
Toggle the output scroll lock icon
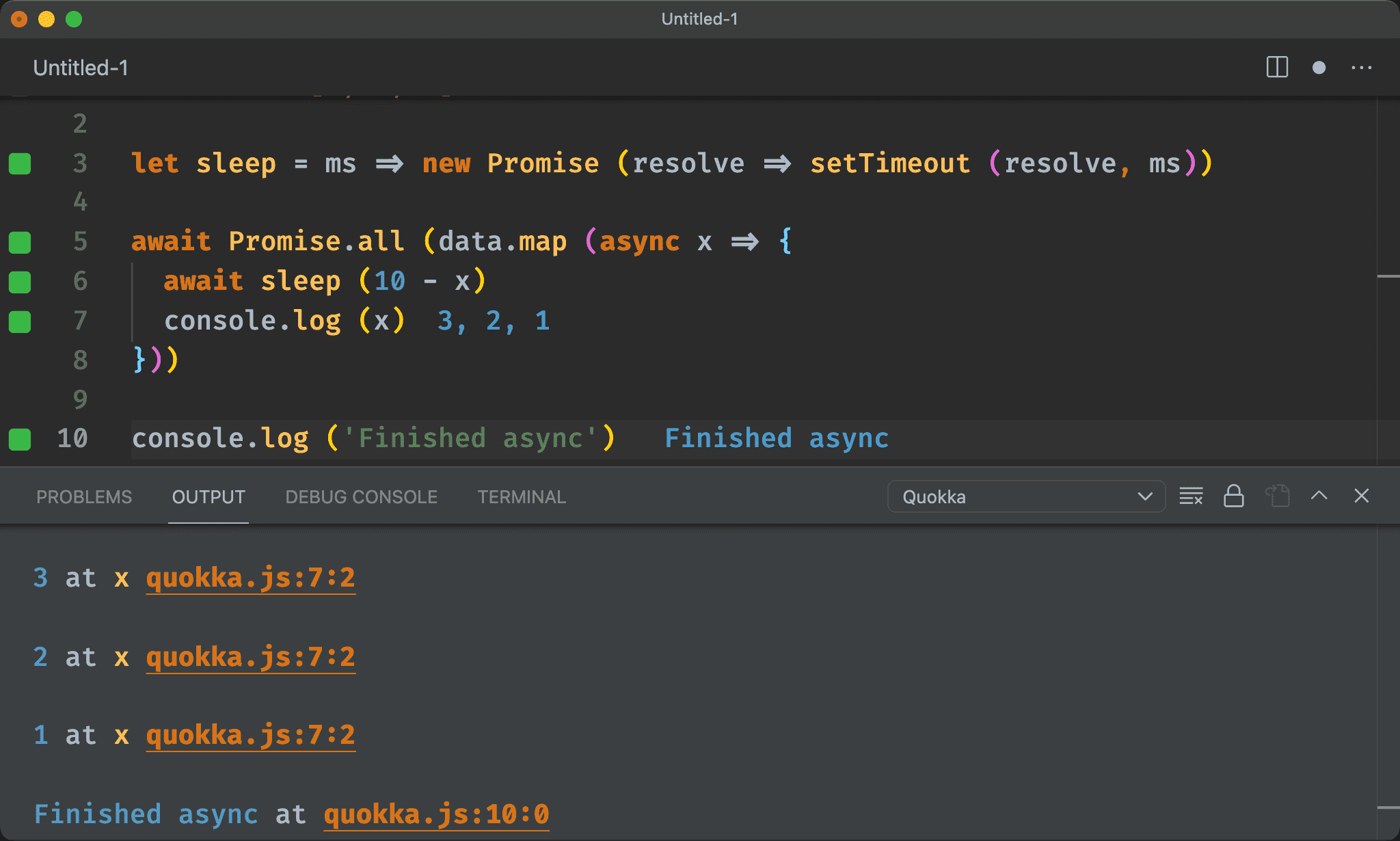(x=1233, y=496)
